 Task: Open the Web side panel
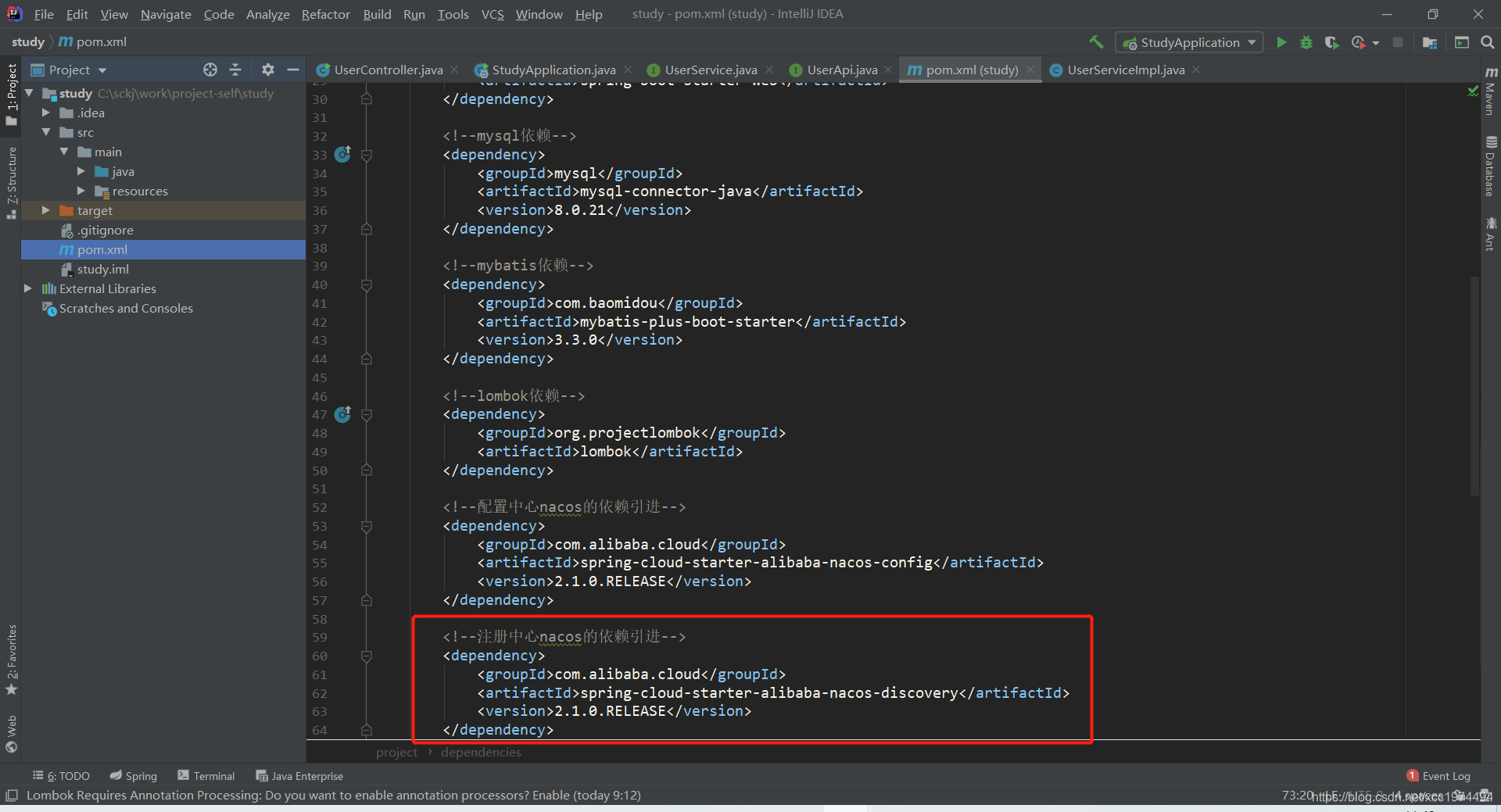11,734
